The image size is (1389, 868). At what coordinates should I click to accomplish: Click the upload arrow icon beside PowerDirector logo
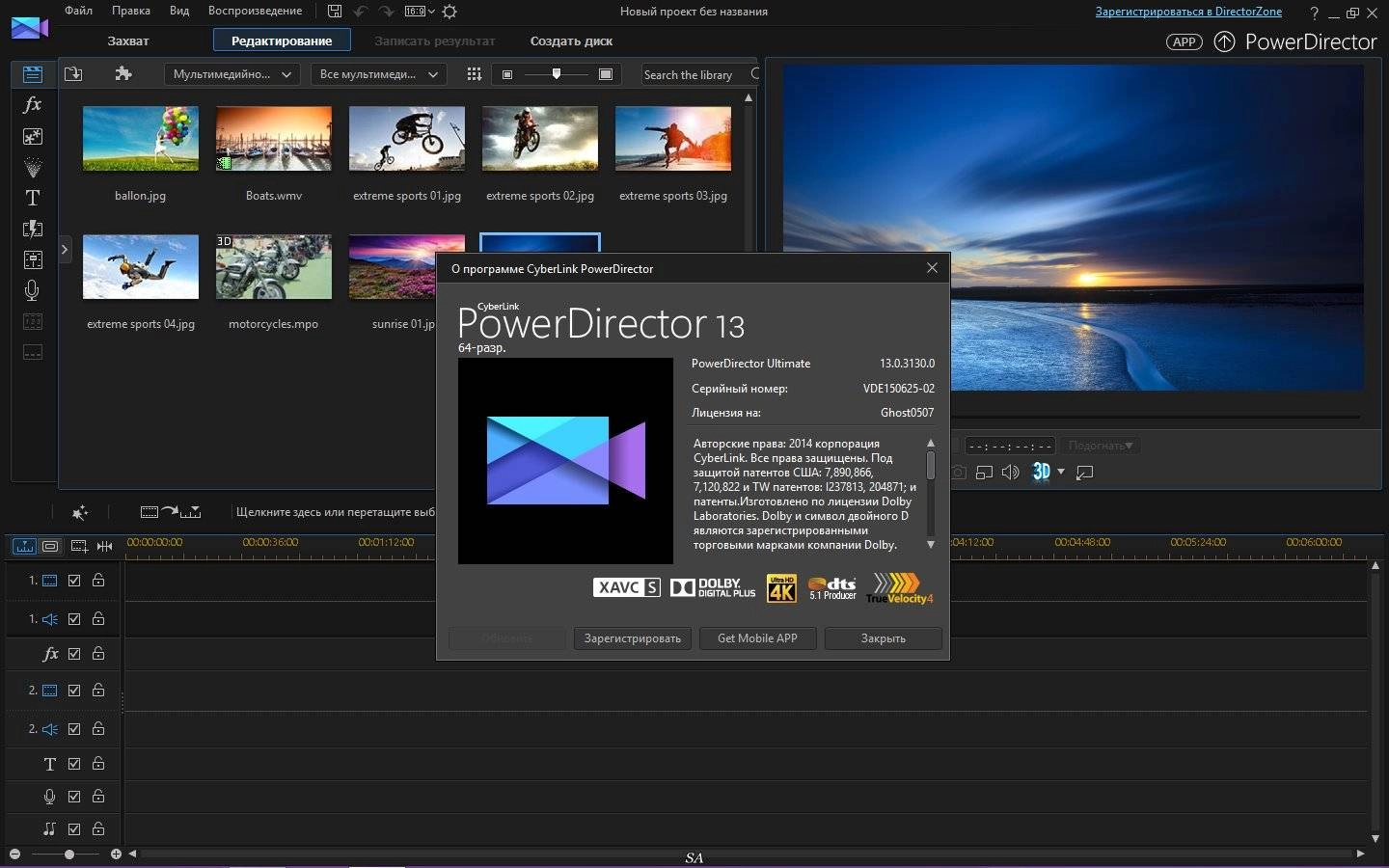(x=1224, y=41)
